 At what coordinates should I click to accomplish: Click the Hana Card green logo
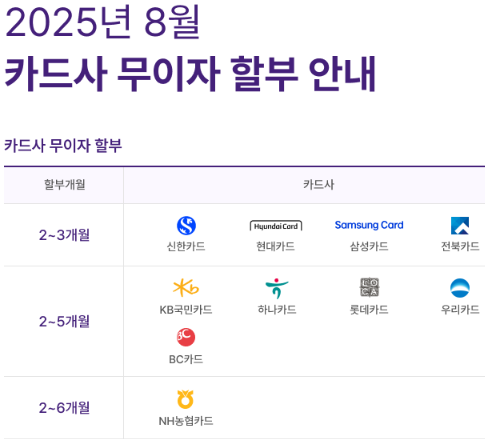coord(277,288)
